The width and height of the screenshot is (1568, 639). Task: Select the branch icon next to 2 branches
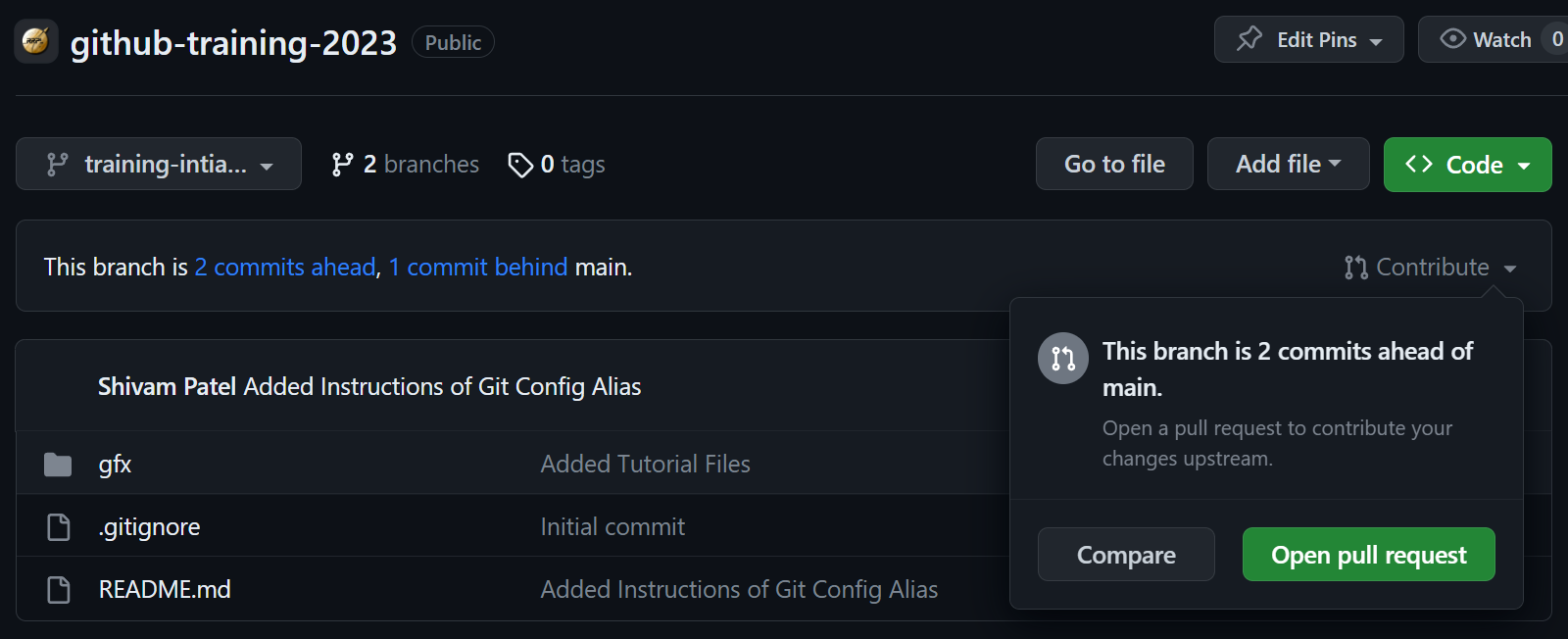coord(341,164)
